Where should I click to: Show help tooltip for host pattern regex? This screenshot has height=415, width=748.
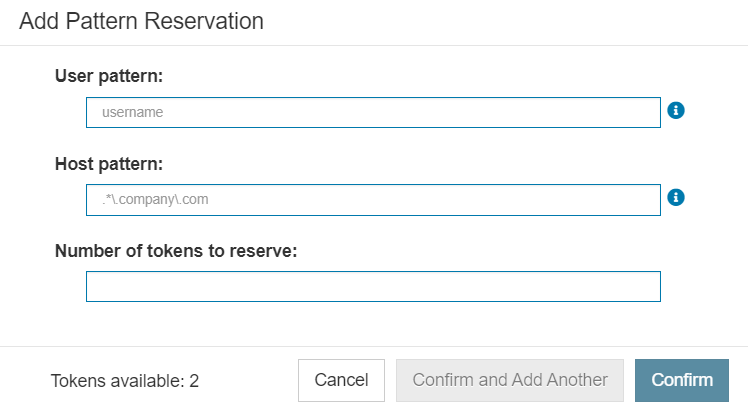coord(675,197)
